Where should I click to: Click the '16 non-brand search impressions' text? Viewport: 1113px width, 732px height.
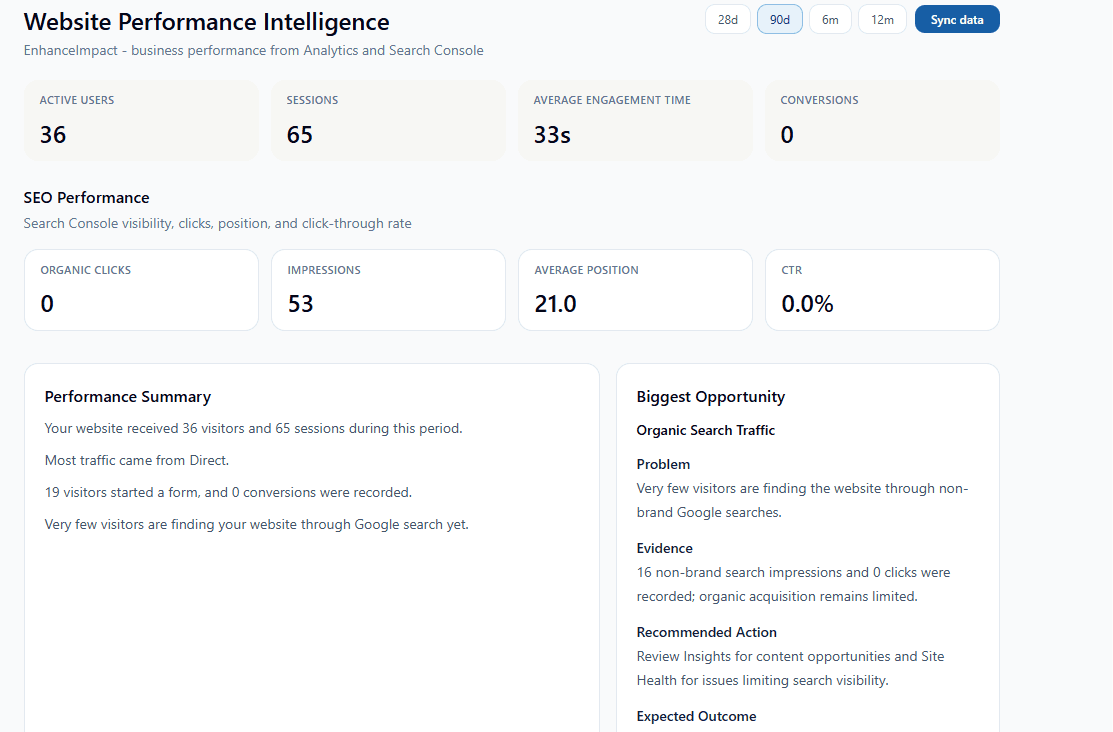click(793, 584)
